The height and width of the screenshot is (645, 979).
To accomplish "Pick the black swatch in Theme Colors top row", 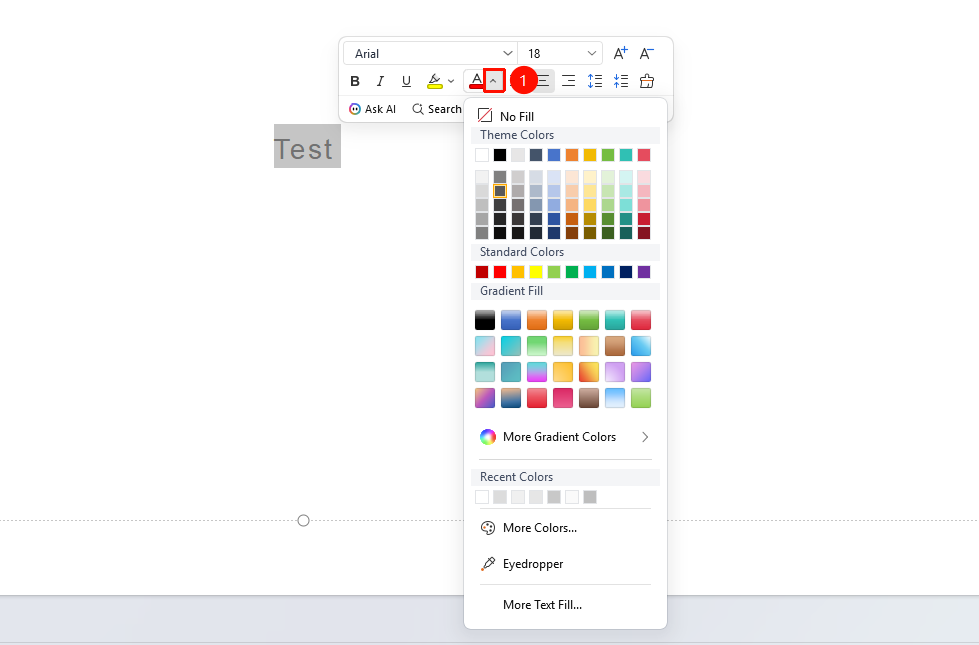I will click(499, 155).
